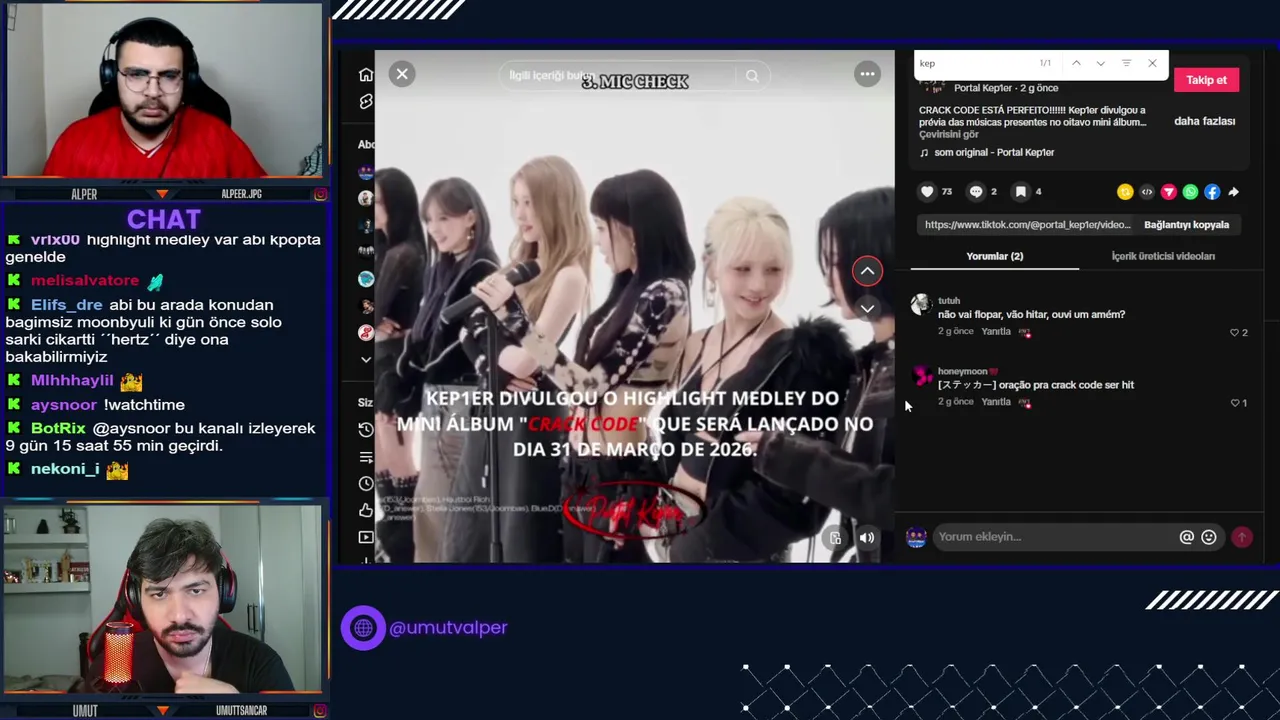This screenshot has height=720, width=1280.
Task: Click chat username 'BotRix'
Action: [58, 428]
